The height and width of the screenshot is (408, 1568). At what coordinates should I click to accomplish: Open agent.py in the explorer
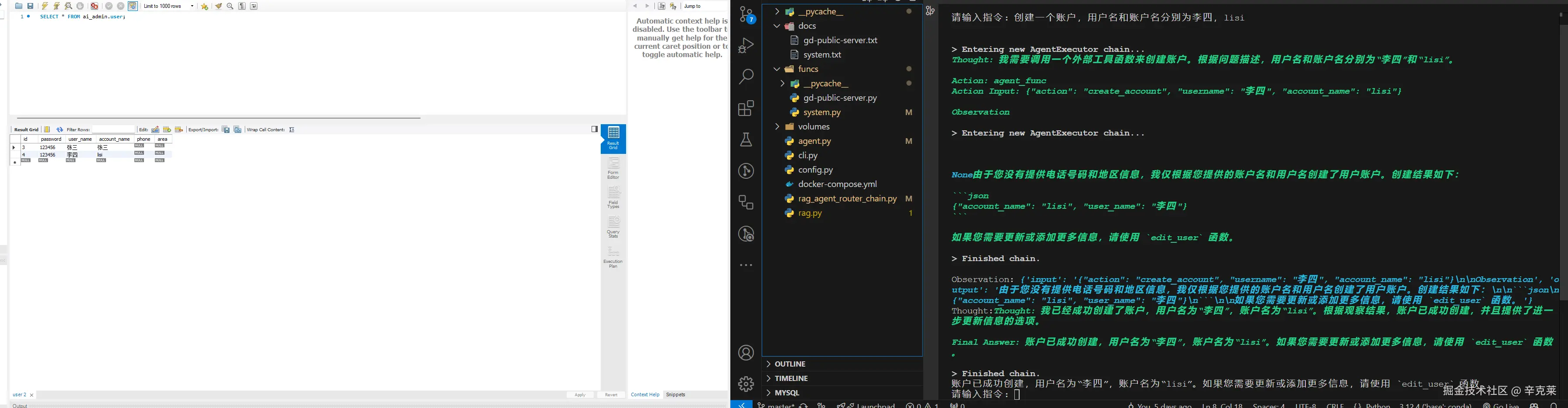[x=815, y=141]
